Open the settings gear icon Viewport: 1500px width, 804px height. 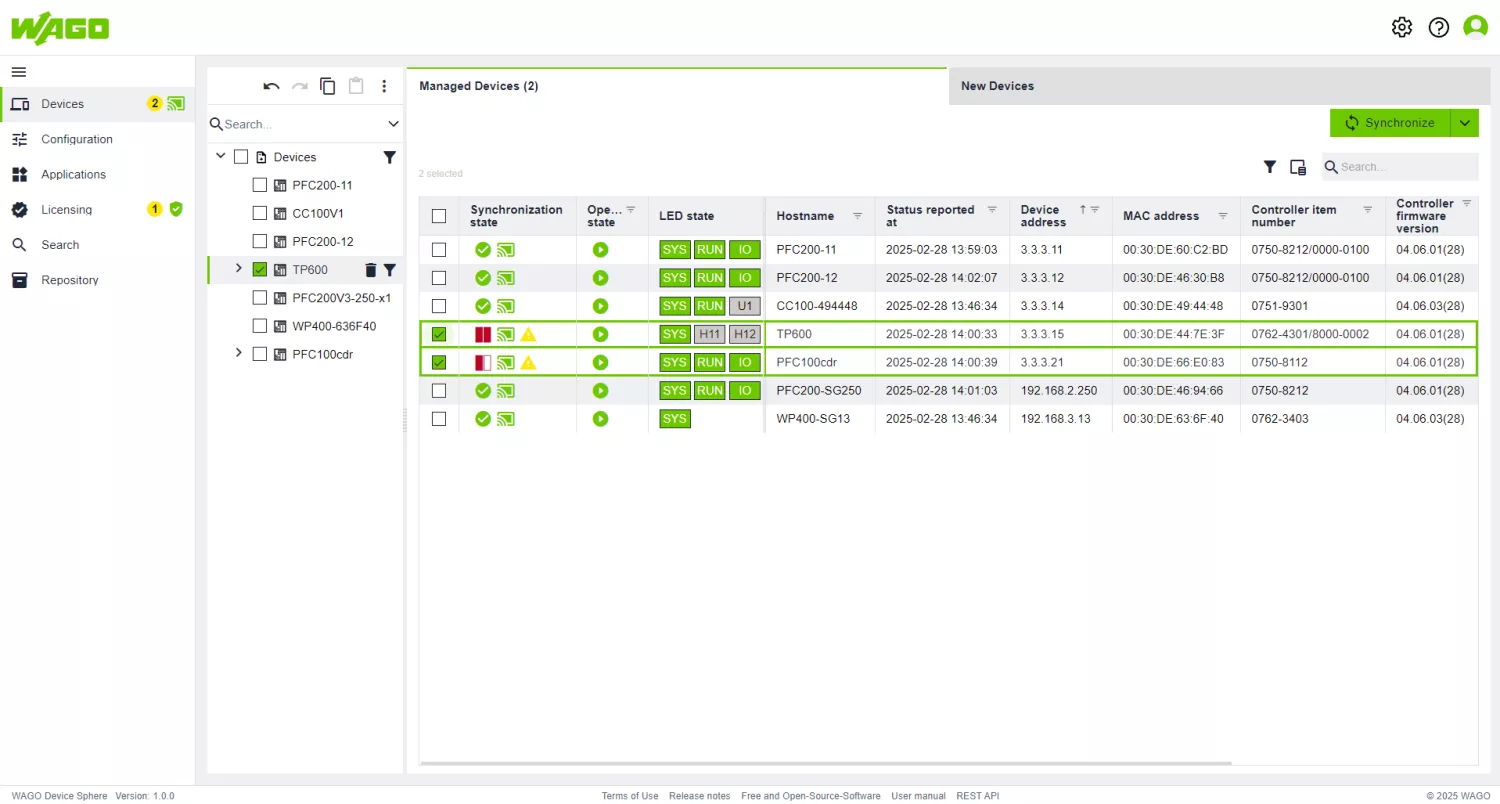(x=1402, y=27)
